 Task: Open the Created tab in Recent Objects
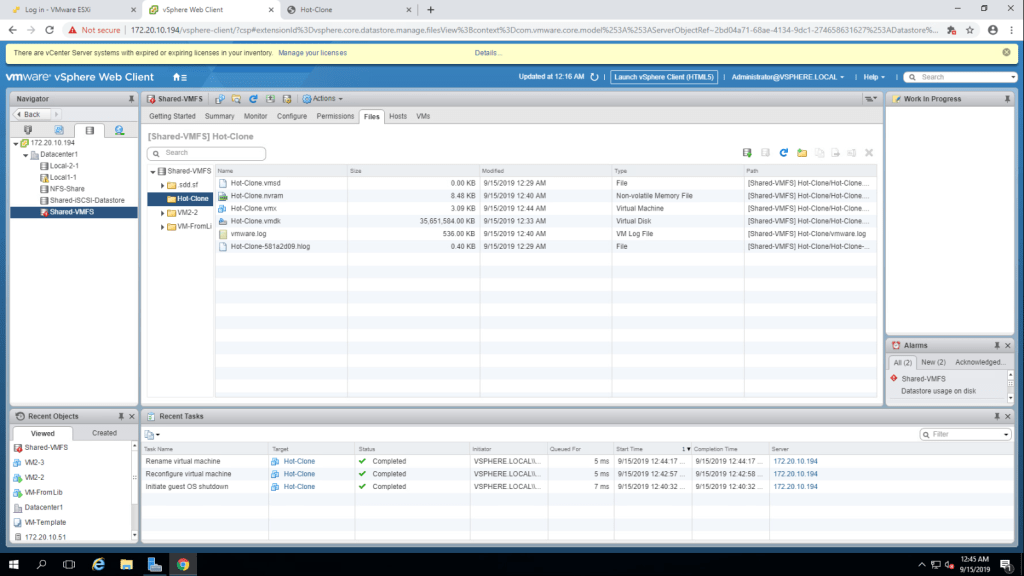click(x=104, y=433)
